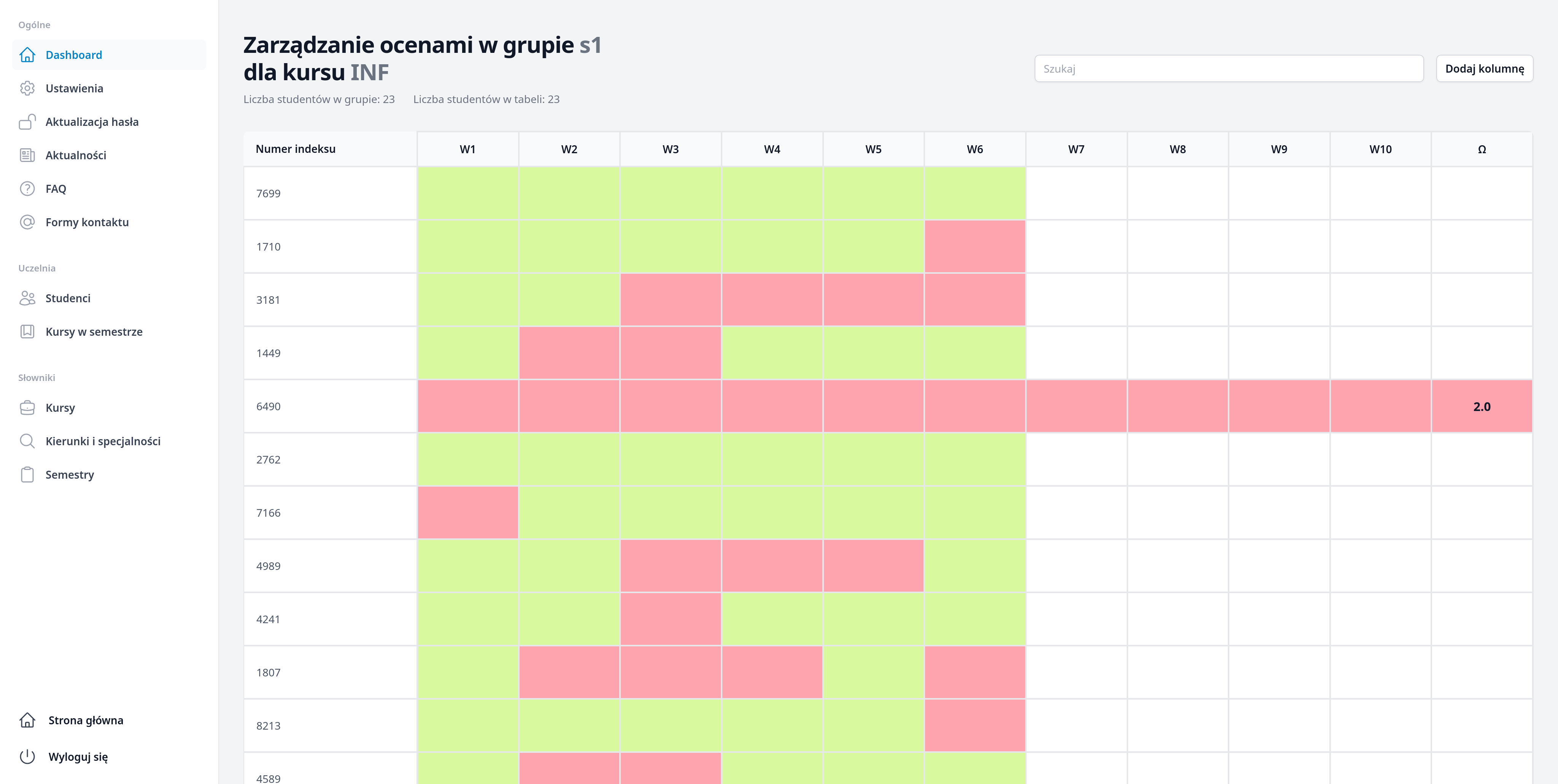
Task: Click the FAQ question mark icon
Action: tap(27, 189)
